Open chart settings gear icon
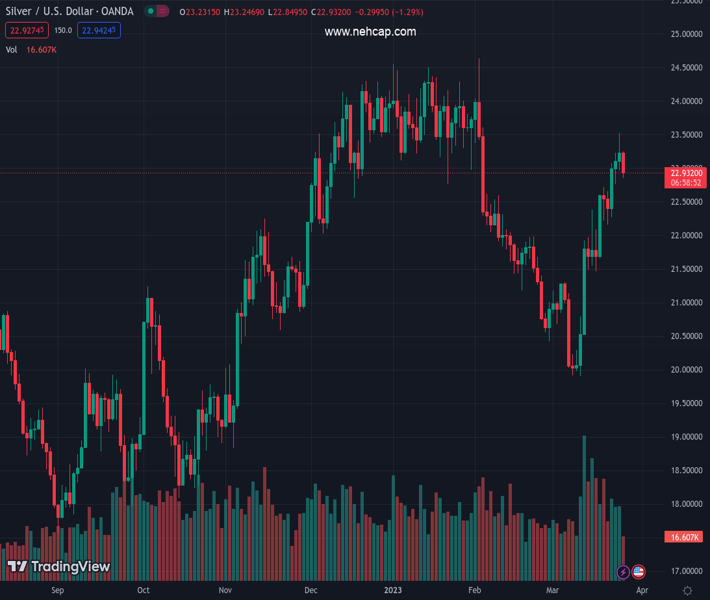Image resolution: width=710 pixels, height=600 pixels. (687, 590)
